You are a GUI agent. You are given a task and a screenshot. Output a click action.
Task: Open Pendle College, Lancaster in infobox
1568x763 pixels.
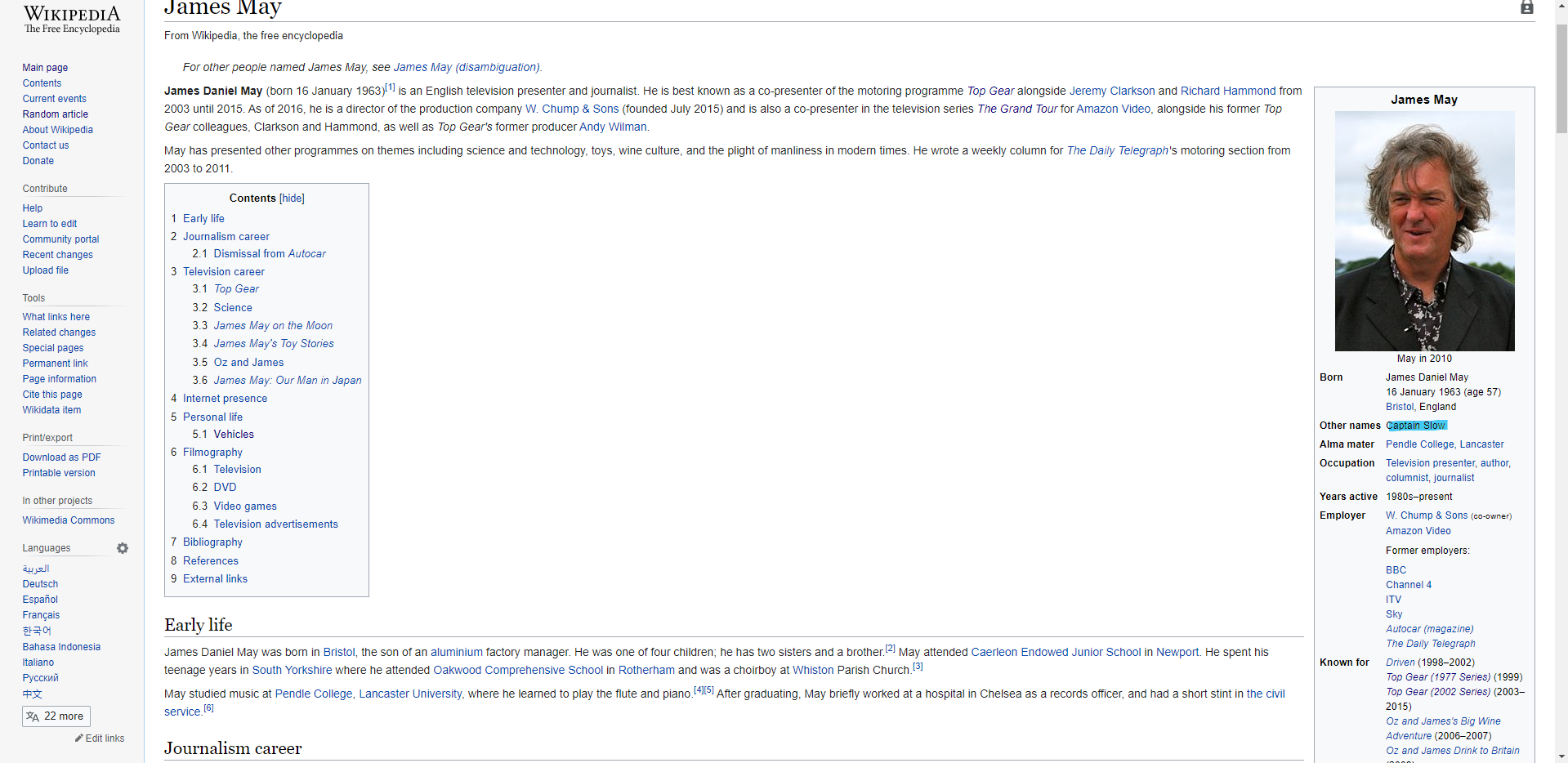pos(1445,444)
